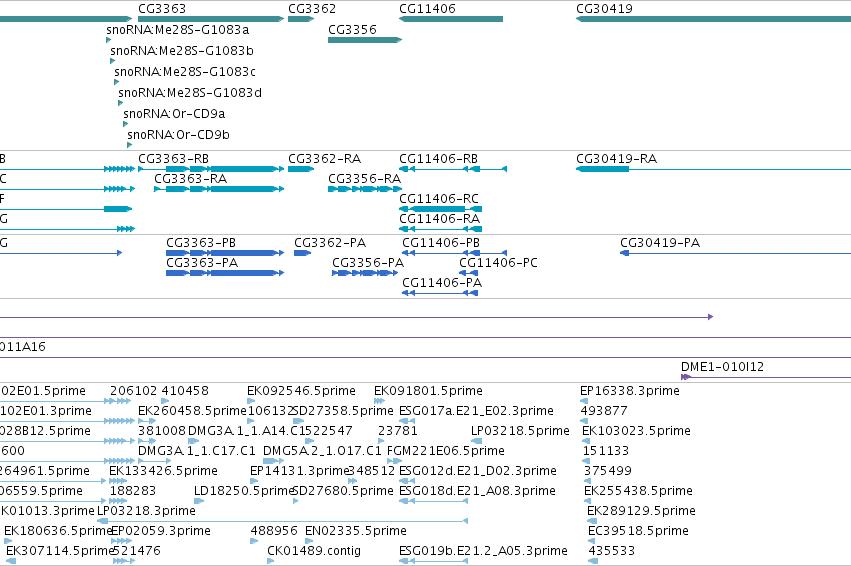Click the DME1-010I12 clone label
The image size is (851, 566).
722,366
